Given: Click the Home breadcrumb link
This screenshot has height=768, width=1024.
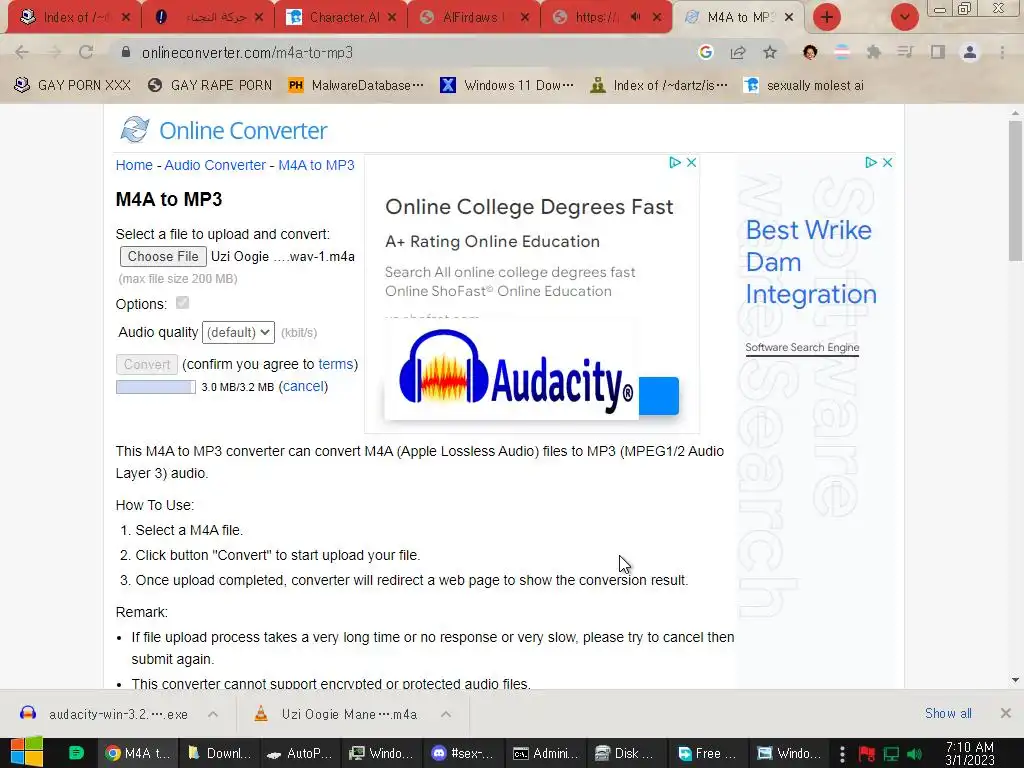Looking at the screenshot, I should (134, 165).
